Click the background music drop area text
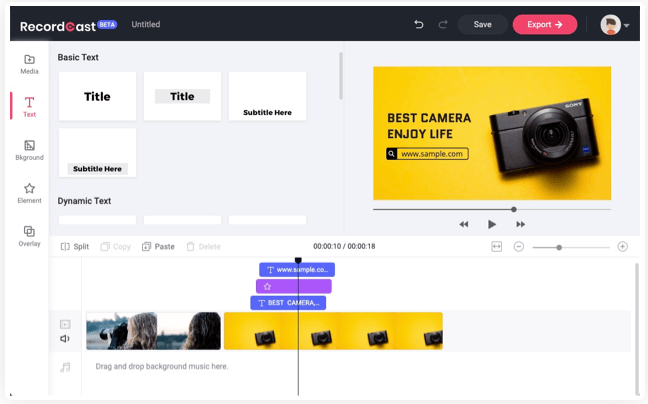The height and width of the screenshot is (404, 648). pyautogui.click(x=162, y=366)
